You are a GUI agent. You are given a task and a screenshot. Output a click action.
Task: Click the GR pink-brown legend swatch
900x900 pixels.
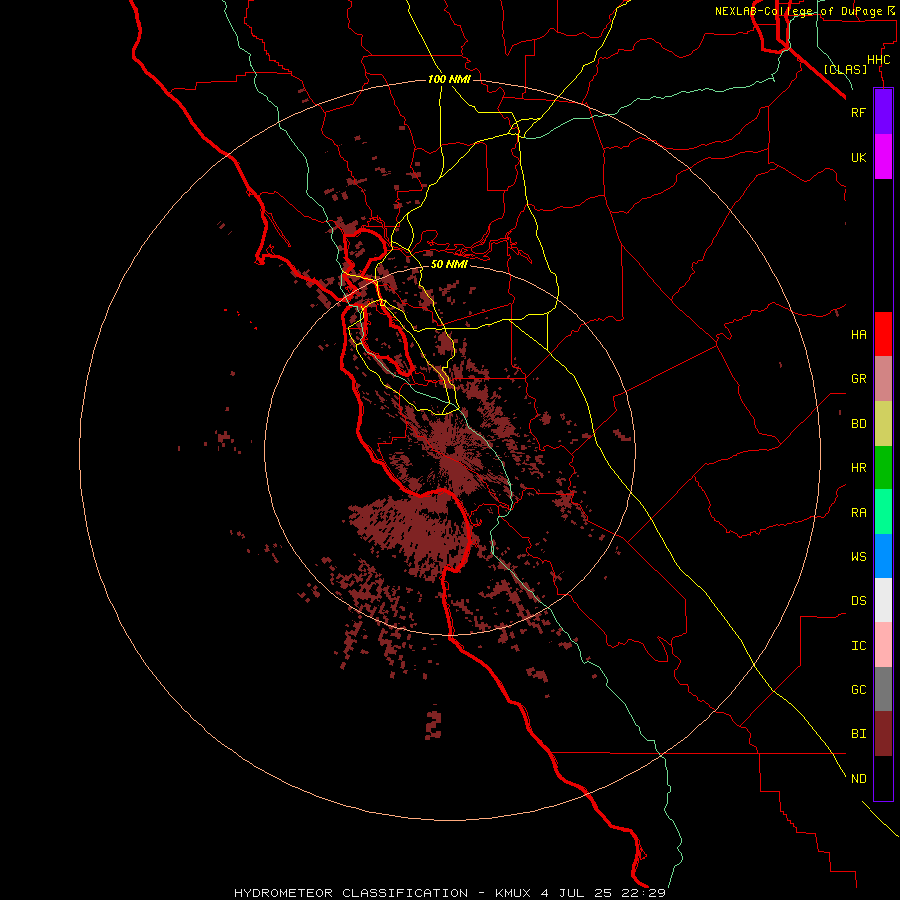pyautogui.click(x=883, y=379)
